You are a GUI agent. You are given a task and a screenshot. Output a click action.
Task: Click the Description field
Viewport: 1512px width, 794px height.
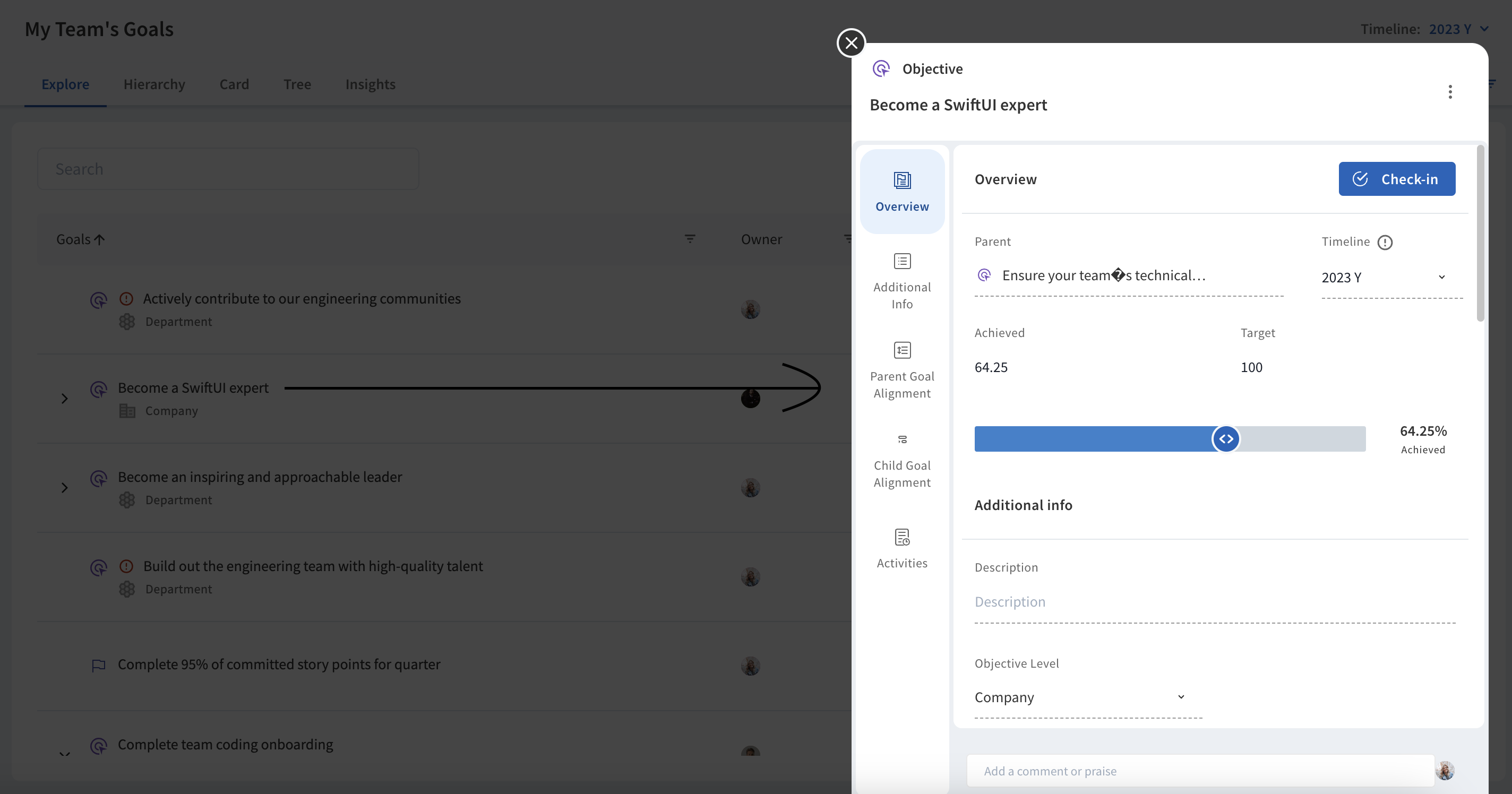coord(1214,602)
